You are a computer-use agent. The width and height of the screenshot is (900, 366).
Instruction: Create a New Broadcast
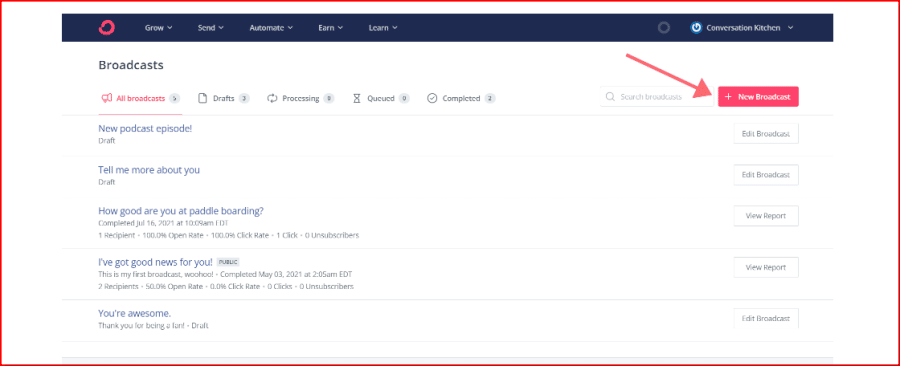pyautogui.click(x=758, y=97)
